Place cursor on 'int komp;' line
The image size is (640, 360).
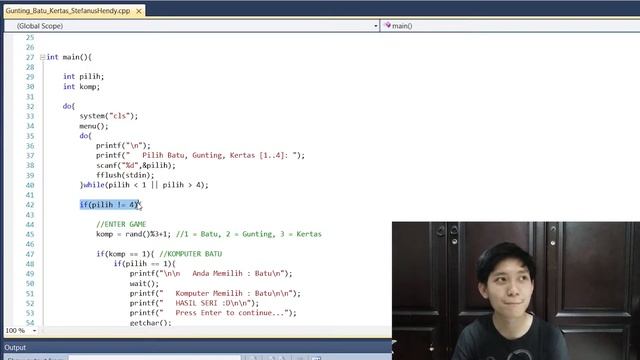tap(81, 87)
